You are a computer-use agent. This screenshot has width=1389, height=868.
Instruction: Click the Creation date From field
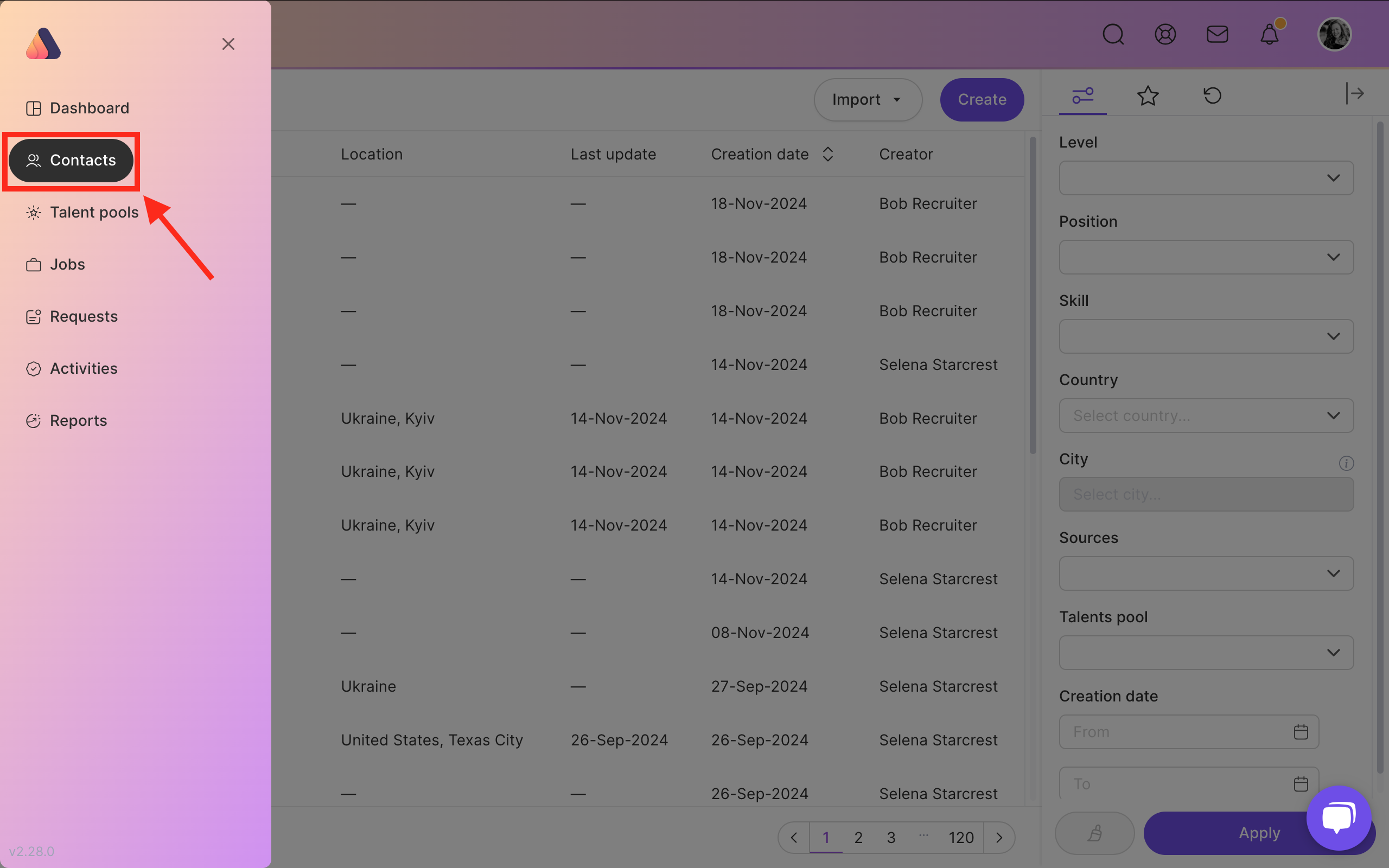(x=1189, y=732)
